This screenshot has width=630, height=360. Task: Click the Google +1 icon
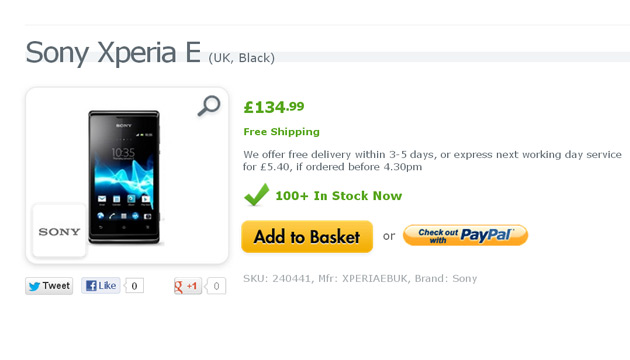[179, 286]
